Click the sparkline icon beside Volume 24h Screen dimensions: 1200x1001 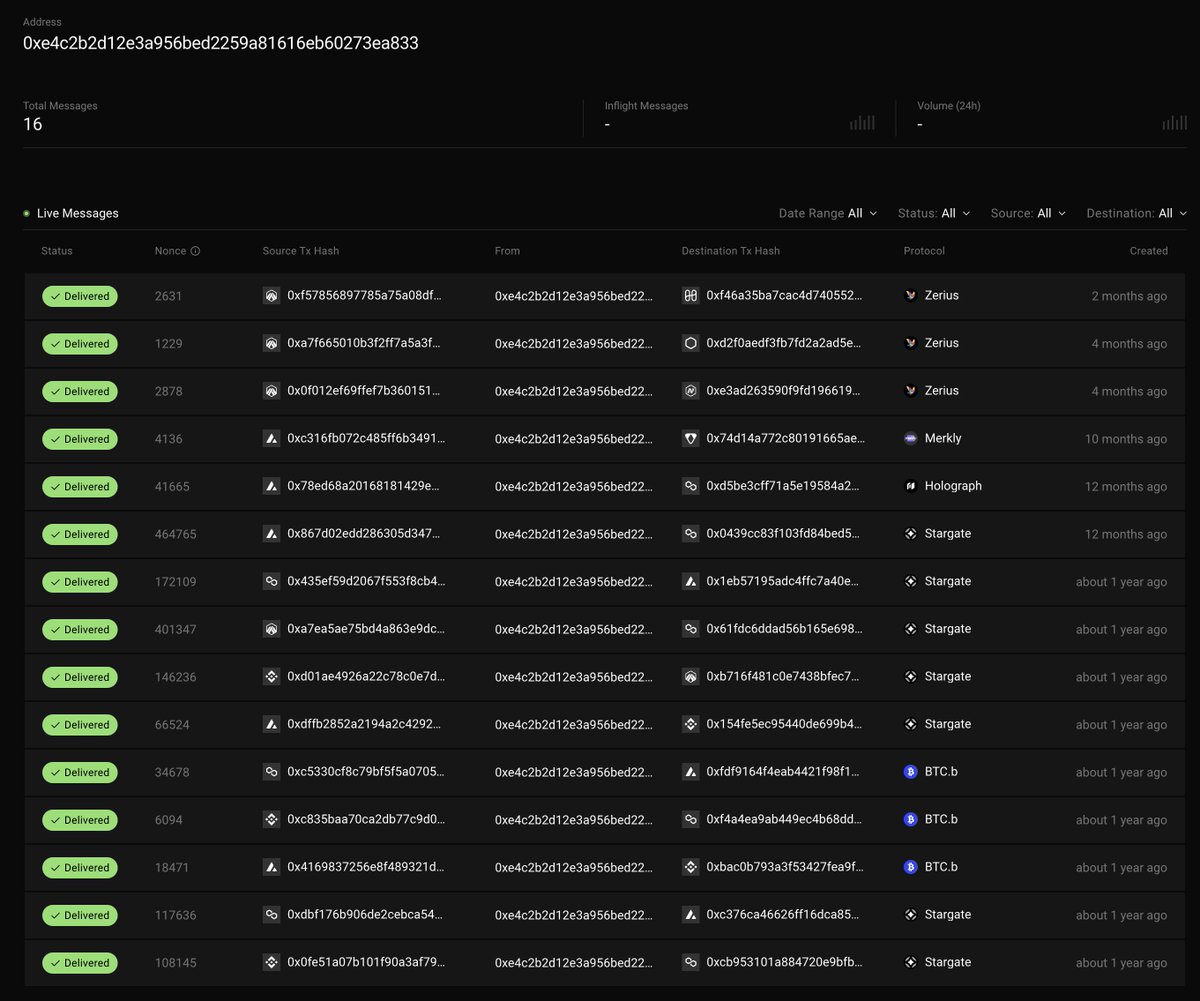1174,122
